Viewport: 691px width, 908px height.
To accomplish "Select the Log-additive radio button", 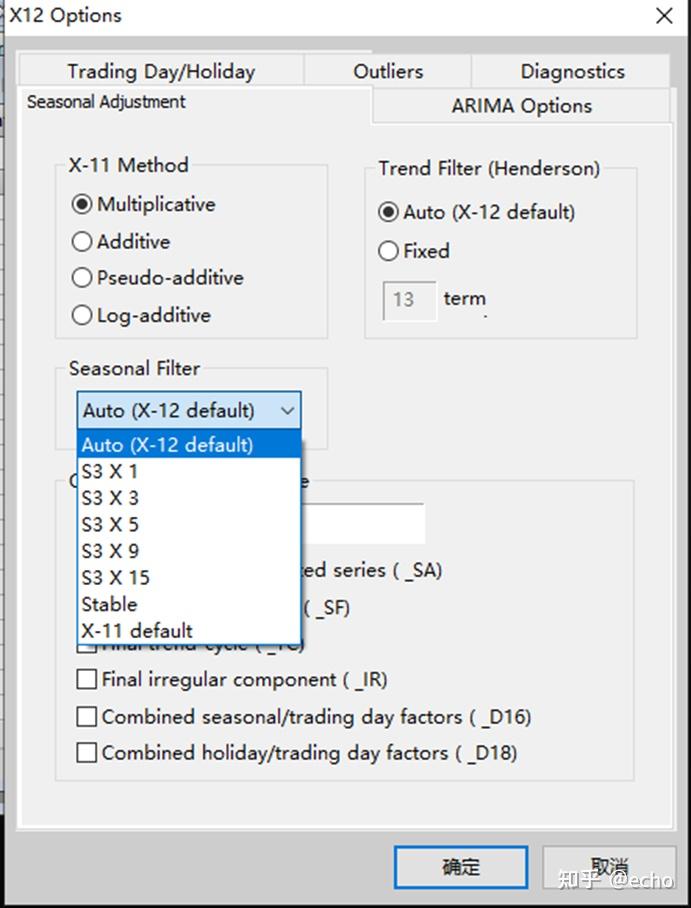I will point(83,315).
